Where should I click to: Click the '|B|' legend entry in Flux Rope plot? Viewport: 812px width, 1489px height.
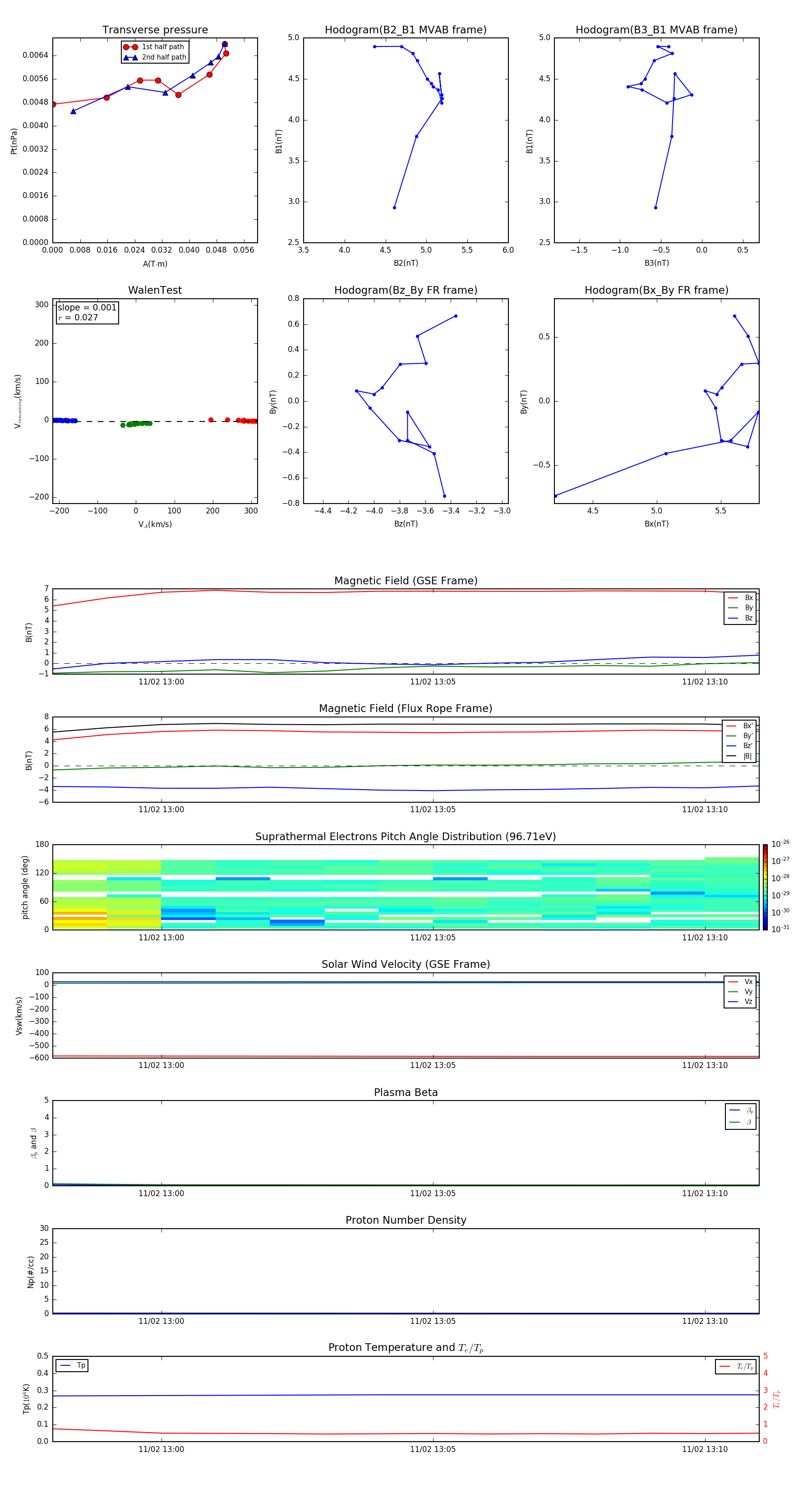point(740,756)
